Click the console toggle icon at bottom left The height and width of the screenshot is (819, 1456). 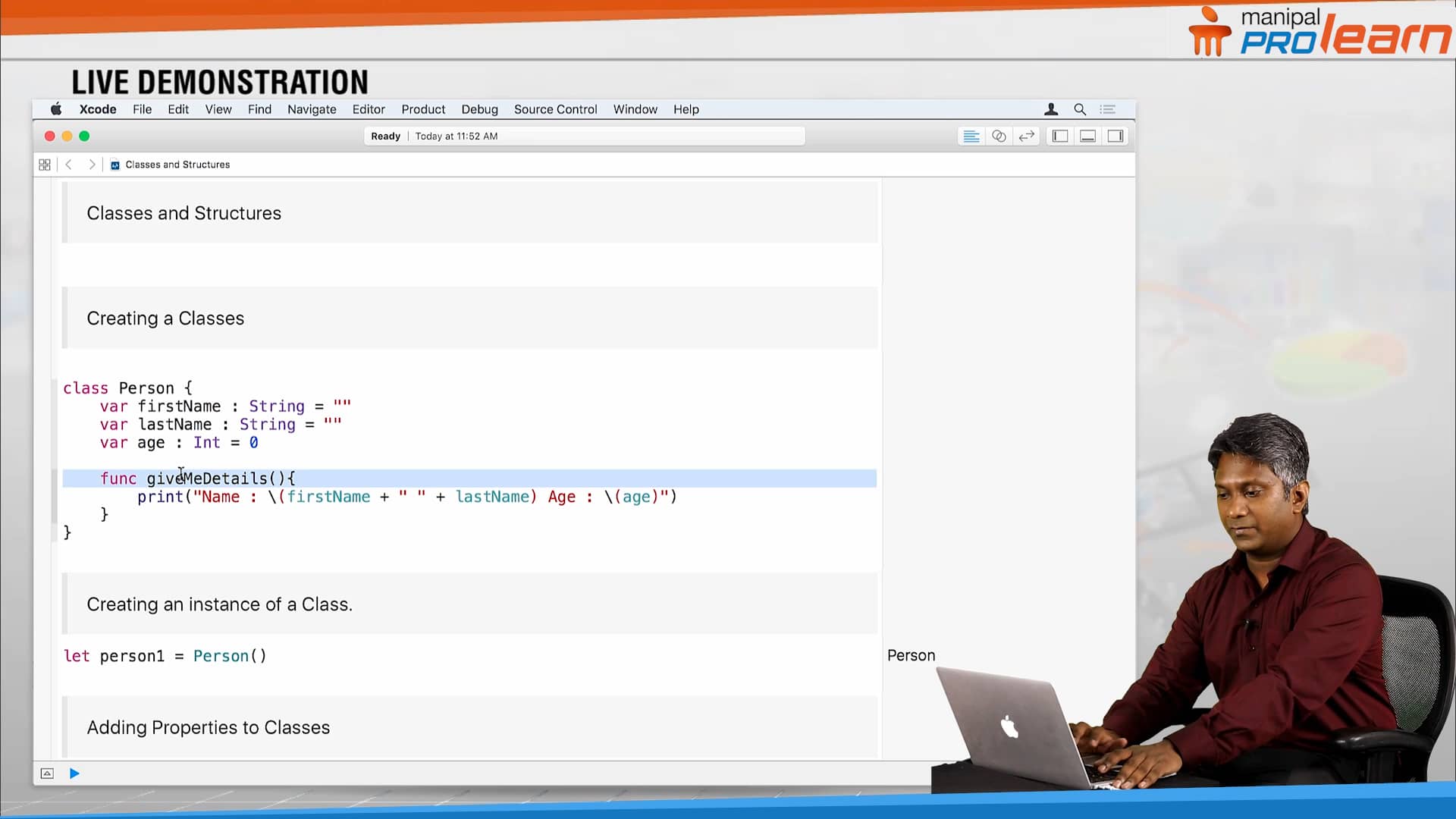pos(46,773)
